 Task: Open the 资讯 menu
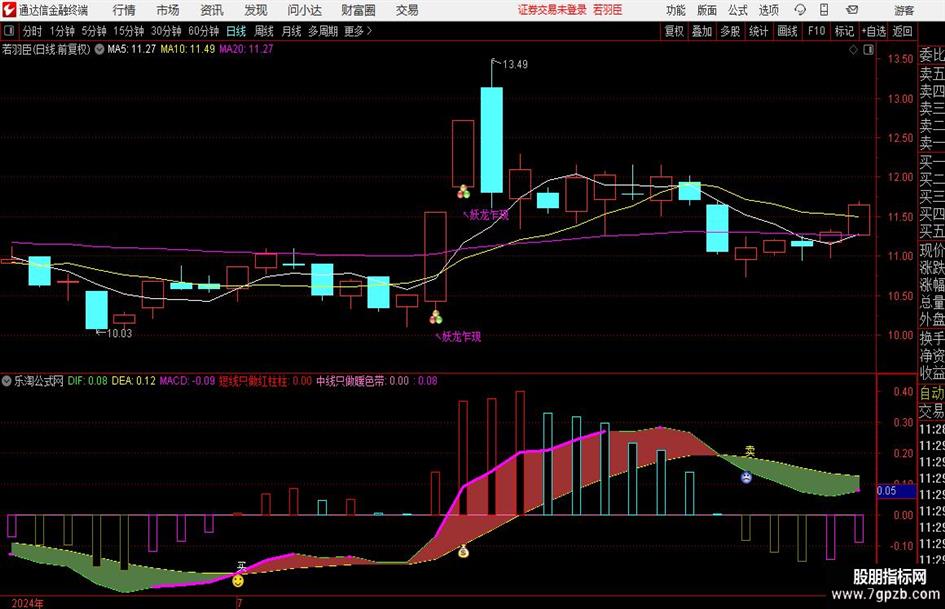tap(212, 10)
